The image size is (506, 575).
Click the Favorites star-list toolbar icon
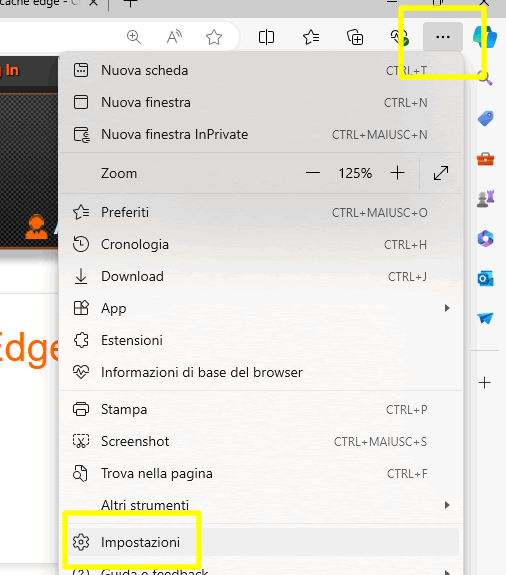coord(311,37)
